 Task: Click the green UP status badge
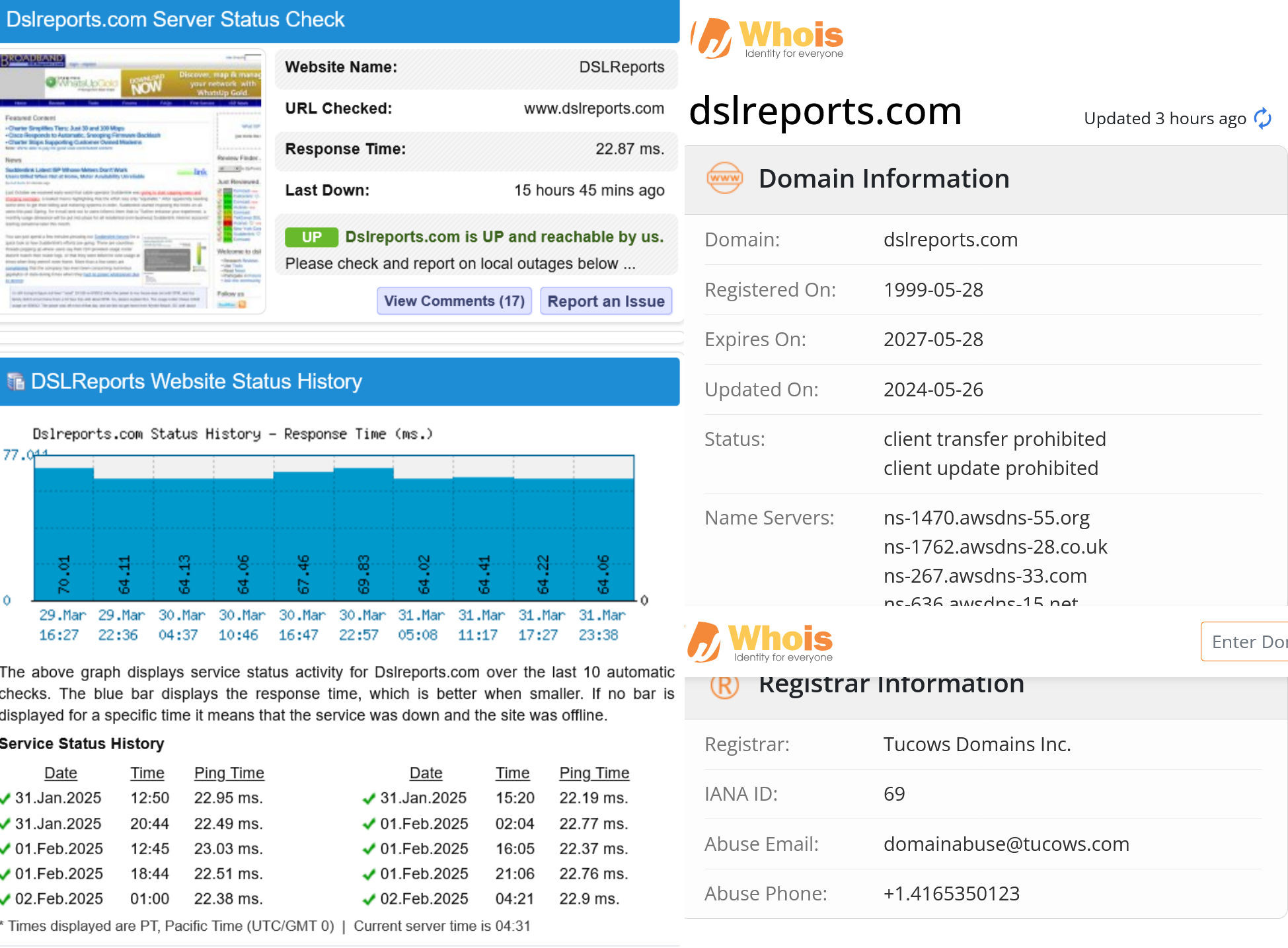(311, 237)
